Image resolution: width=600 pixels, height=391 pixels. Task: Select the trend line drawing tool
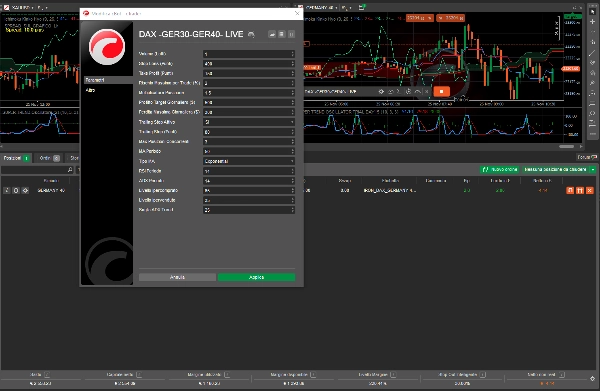[x=593, y=52]
